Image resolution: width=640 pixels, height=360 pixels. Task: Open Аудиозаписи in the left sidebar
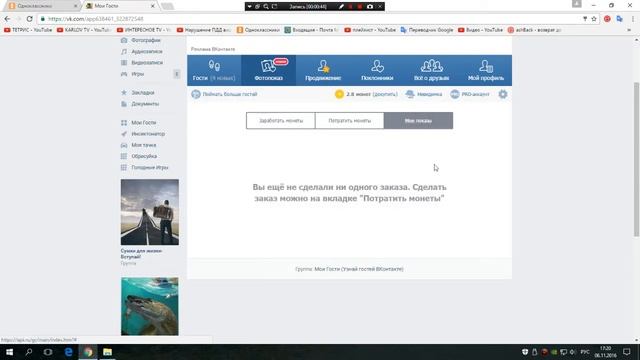click(x=142, y=51)
